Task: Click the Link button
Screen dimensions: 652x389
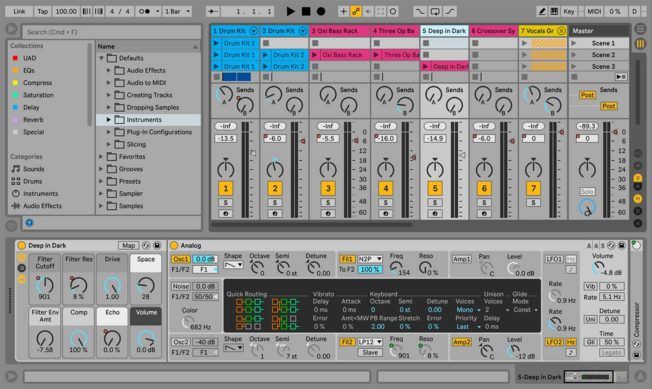Action: [x=19, y=11]
